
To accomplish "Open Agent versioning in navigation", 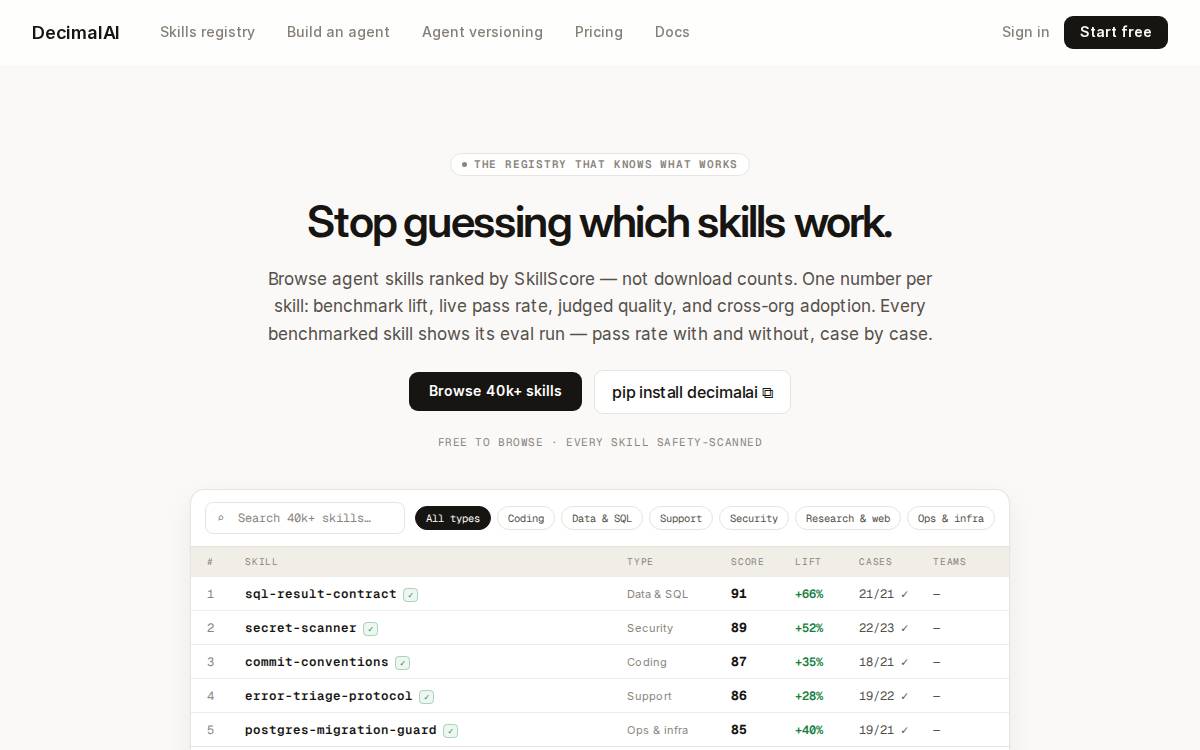I will pyautogui.click(x=482, y=32).
